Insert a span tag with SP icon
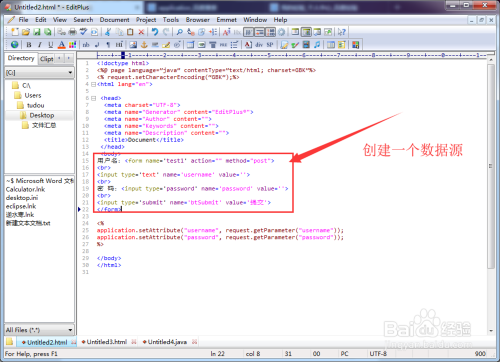The image size is (500, 362). pos(270,45)
